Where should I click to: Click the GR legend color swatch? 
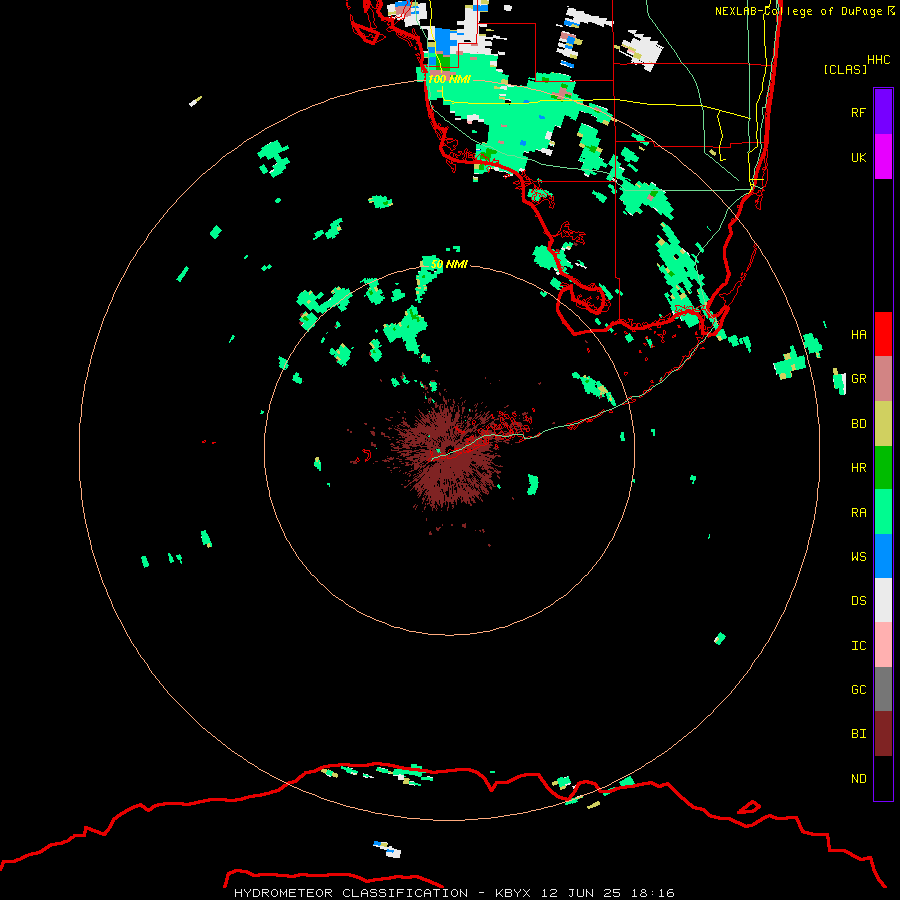tap(883, 378)
